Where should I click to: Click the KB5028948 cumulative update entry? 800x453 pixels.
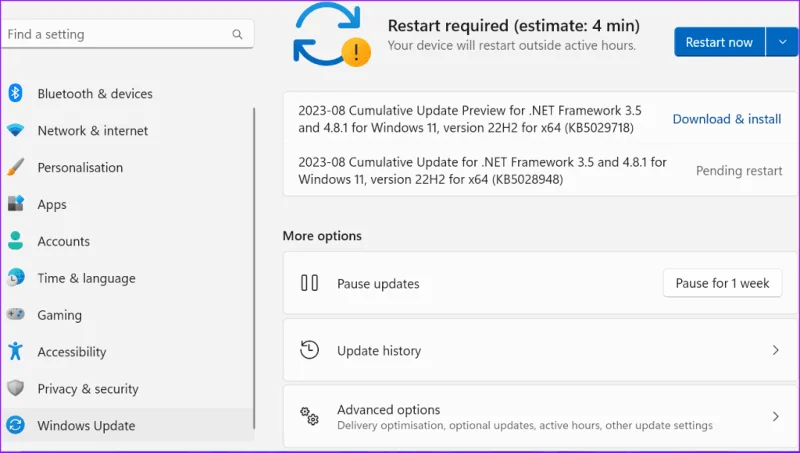(482, 170)
